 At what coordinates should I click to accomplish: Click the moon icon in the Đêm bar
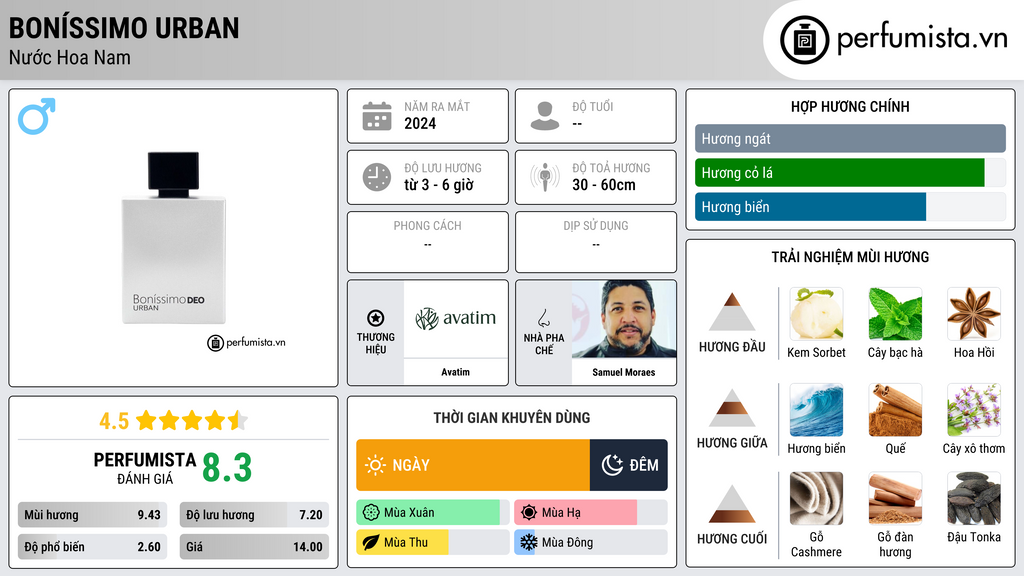point(612,465)
